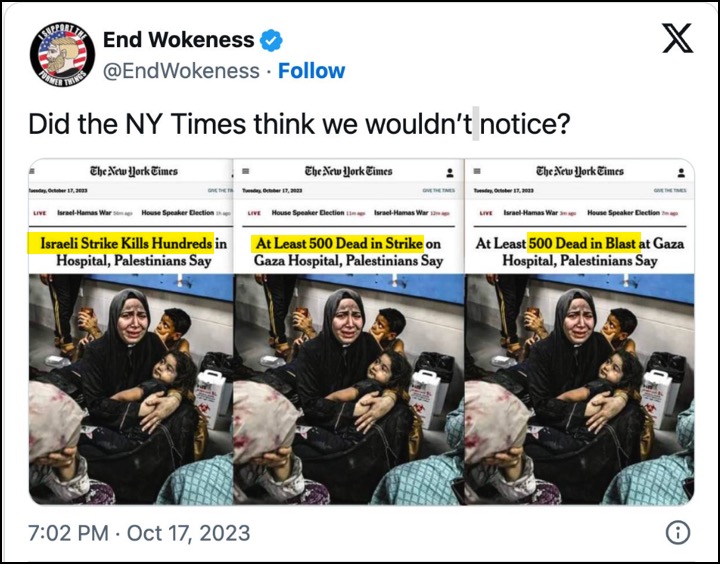Click the End Wokeness profile avatar
This screenshot has height=564, width=720.
click(x=62, y=54)
